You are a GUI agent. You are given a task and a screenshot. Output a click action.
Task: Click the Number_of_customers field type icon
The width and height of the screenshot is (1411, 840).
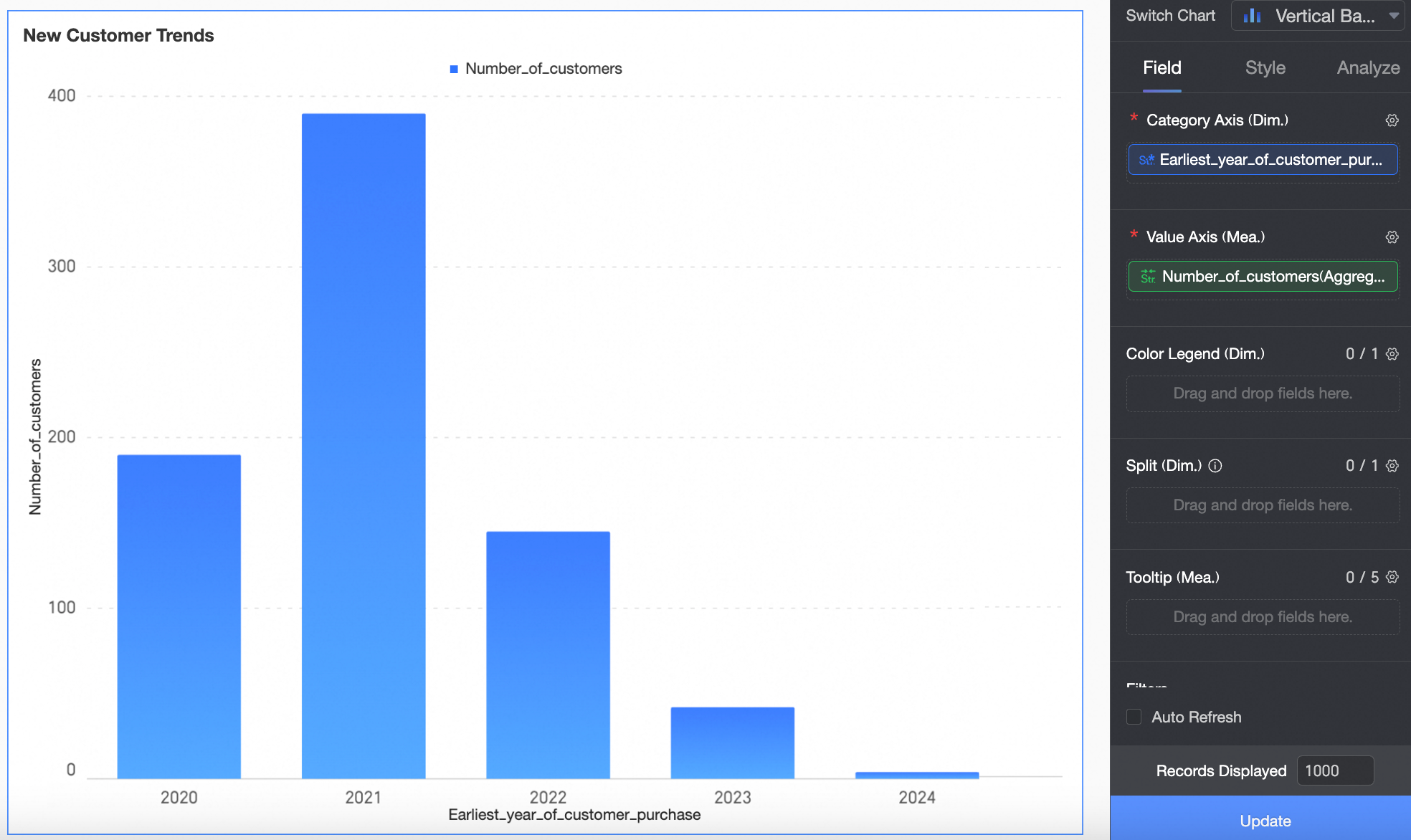(x=1147, y=277)
